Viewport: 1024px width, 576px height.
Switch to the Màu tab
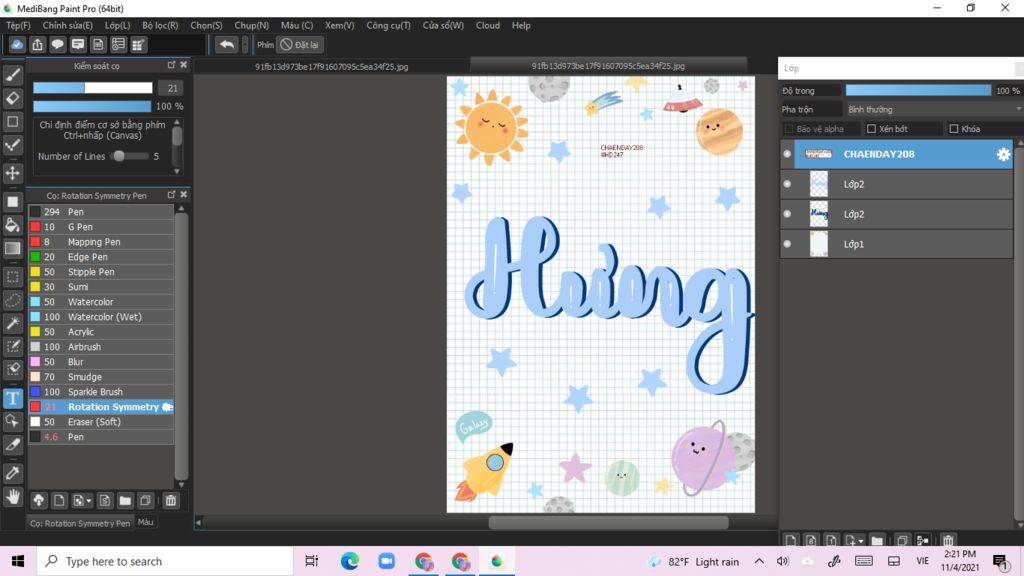click(146, 522)
